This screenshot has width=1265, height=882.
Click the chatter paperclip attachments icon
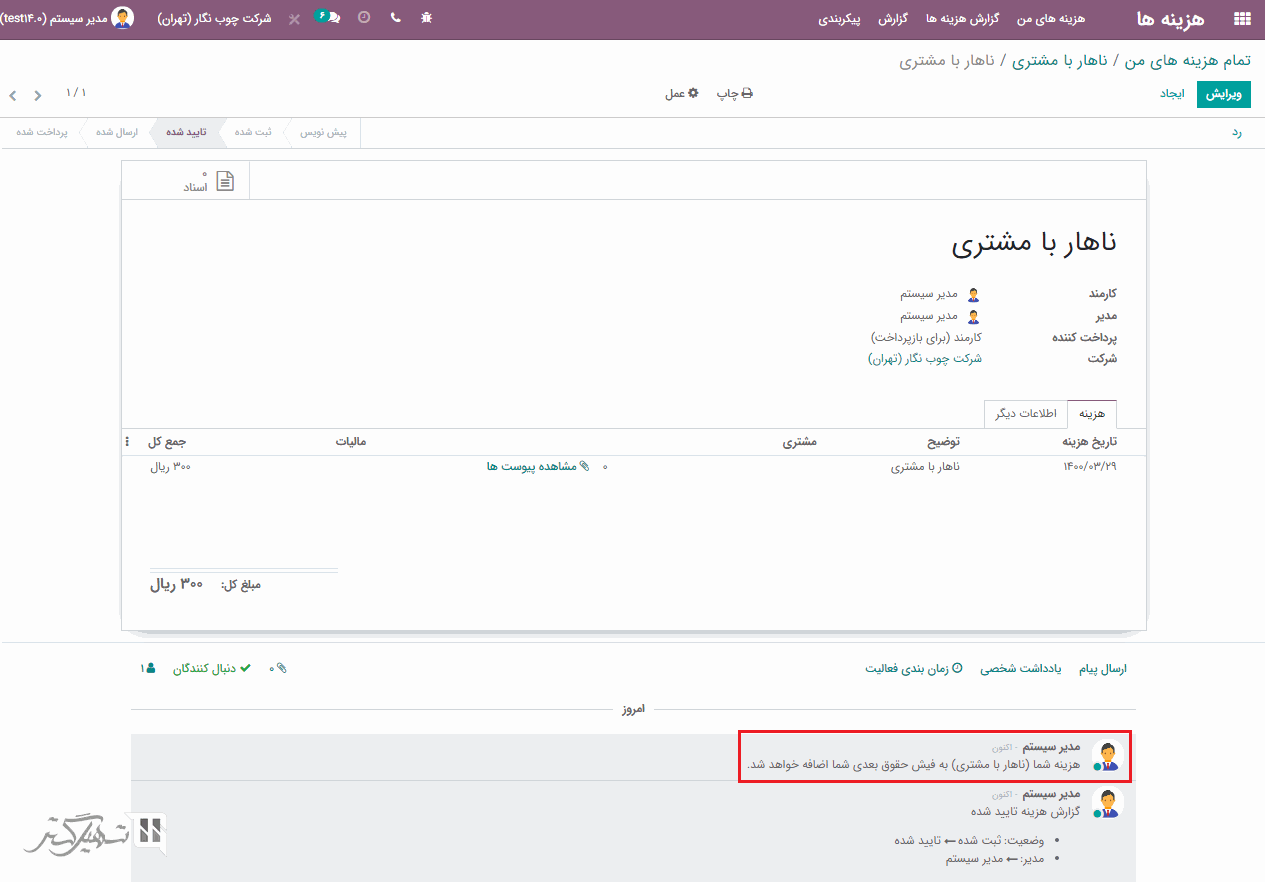(279, 668)
